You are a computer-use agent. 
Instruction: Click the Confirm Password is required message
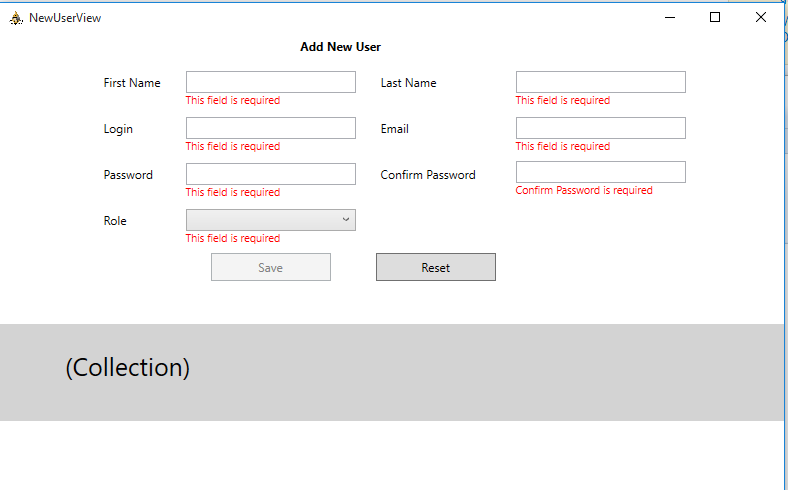tap(584, 190)
